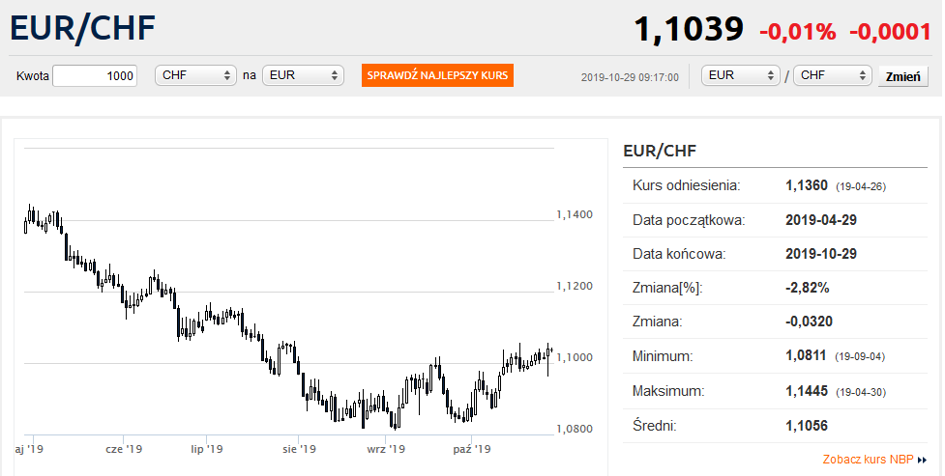Image resolution: width=945 pixels, height=476 pixels.
Task: Click the wrz '19 marker on chart axis
Action: pyautogui.click(x=386, y=449)
